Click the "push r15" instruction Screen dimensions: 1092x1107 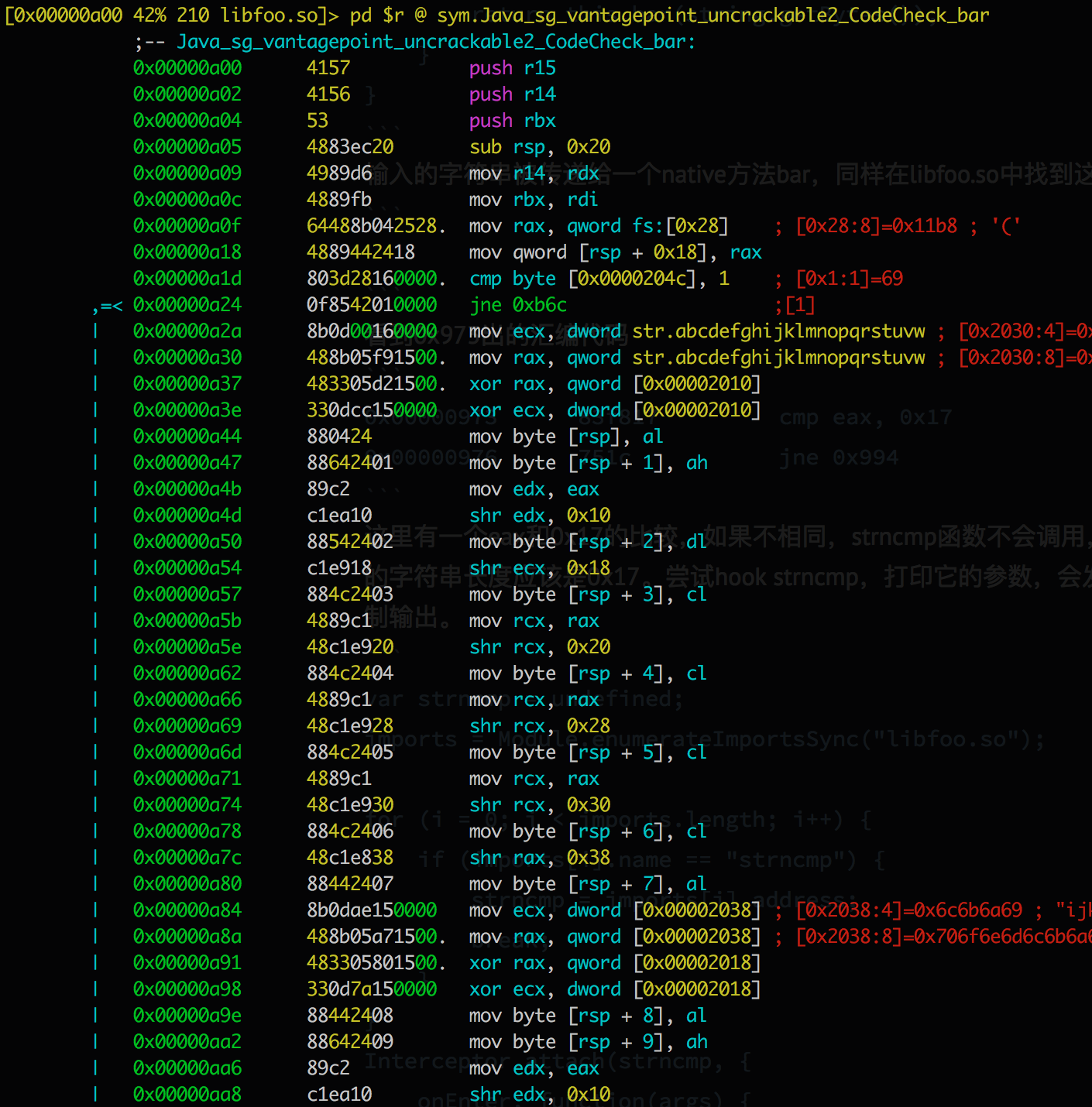coord(512,68)
